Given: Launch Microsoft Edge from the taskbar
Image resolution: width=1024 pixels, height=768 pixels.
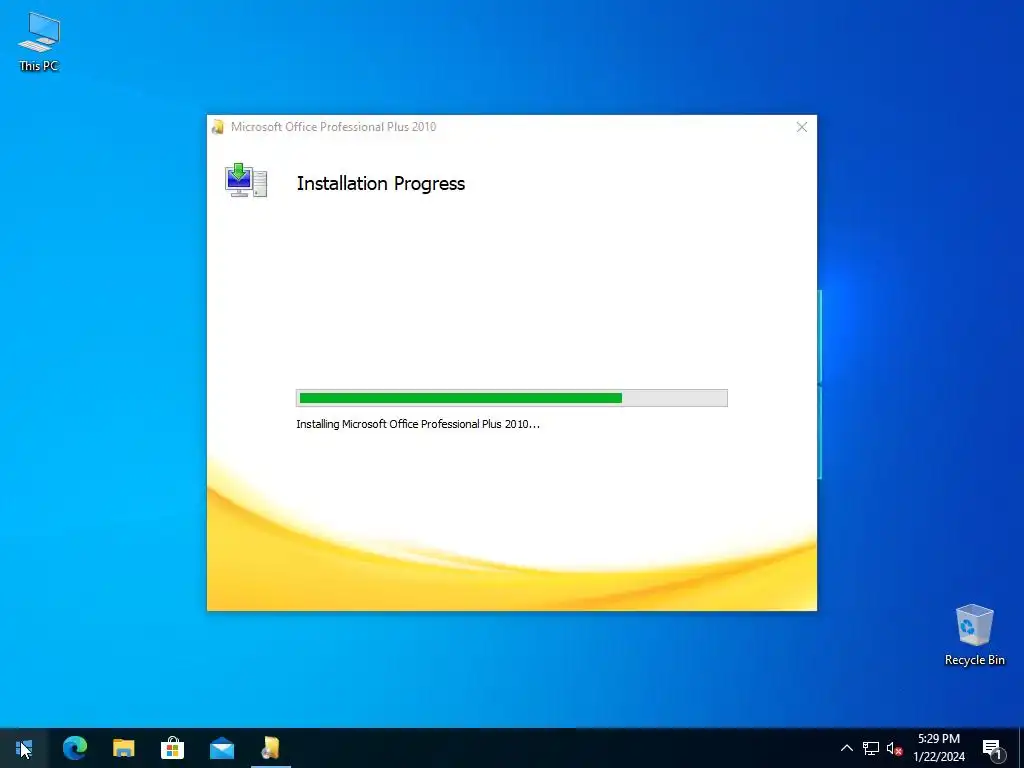Looking at the screenshot, I should pos(74,748).
